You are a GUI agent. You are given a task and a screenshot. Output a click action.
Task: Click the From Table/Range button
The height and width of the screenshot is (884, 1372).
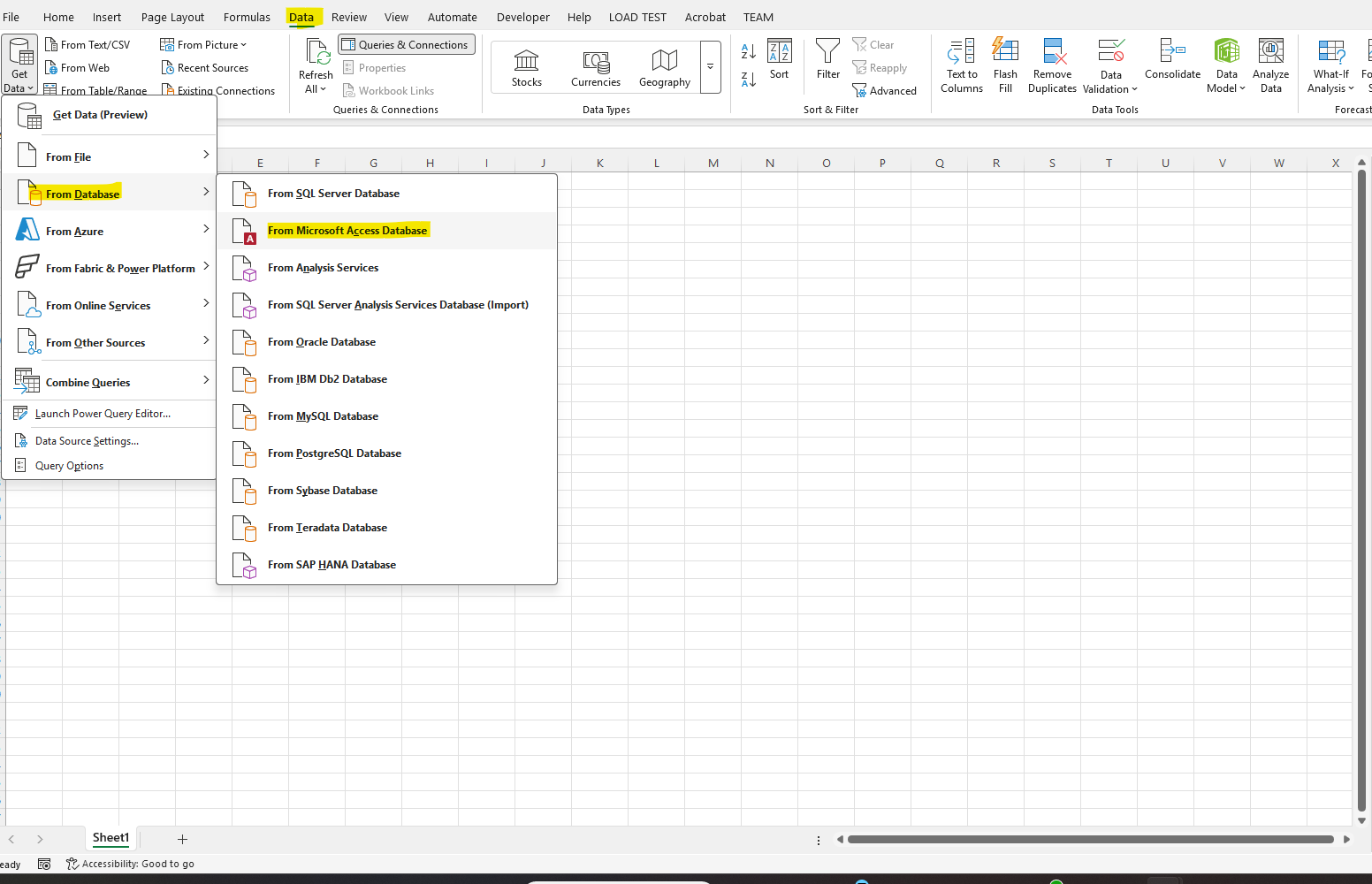[95, 90]
